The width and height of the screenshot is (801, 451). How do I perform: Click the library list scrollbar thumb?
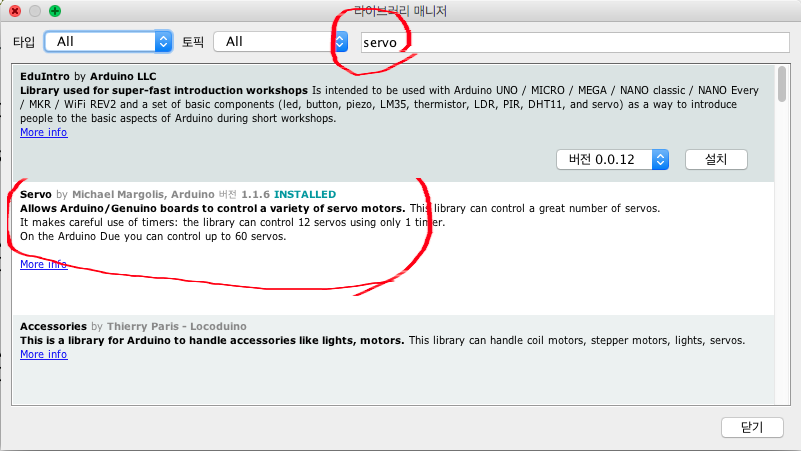click(x=782, y=84)
